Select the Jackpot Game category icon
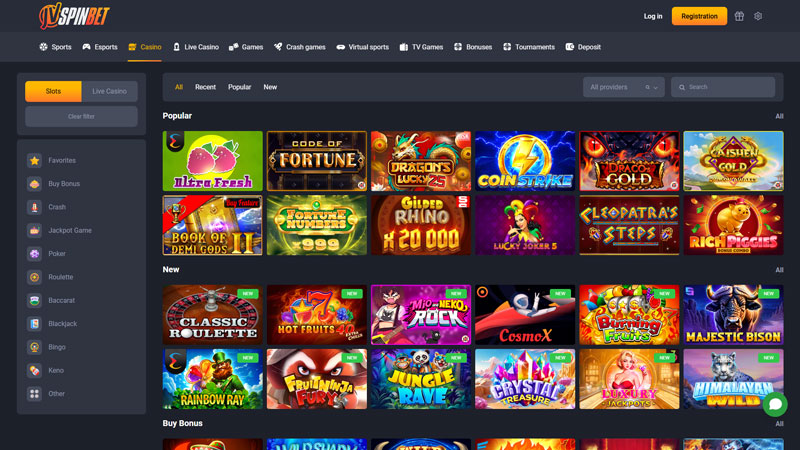Viewport: 800px width, 450px height. [34, 230]
